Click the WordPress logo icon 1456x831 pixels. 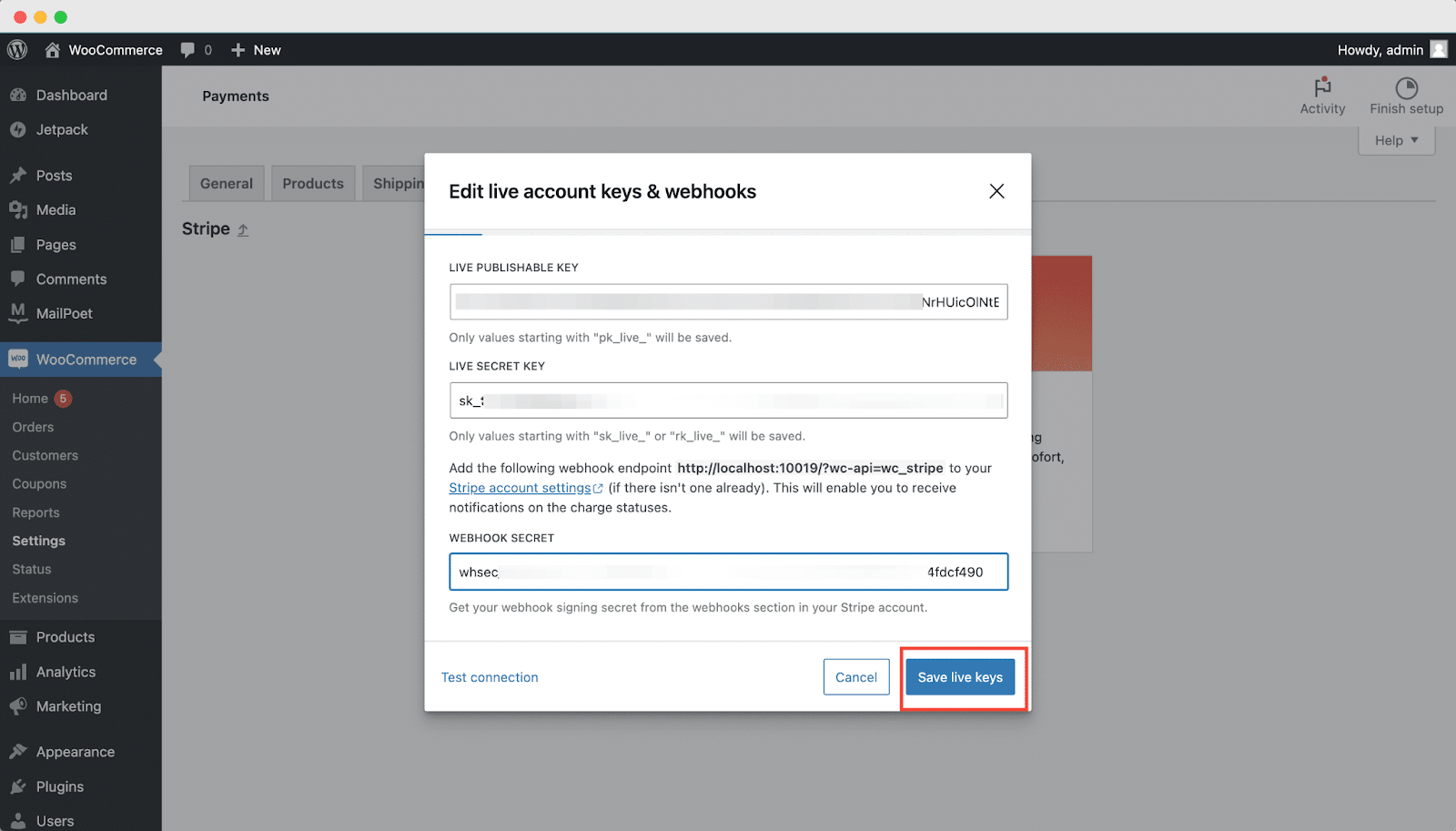[17, 50]
